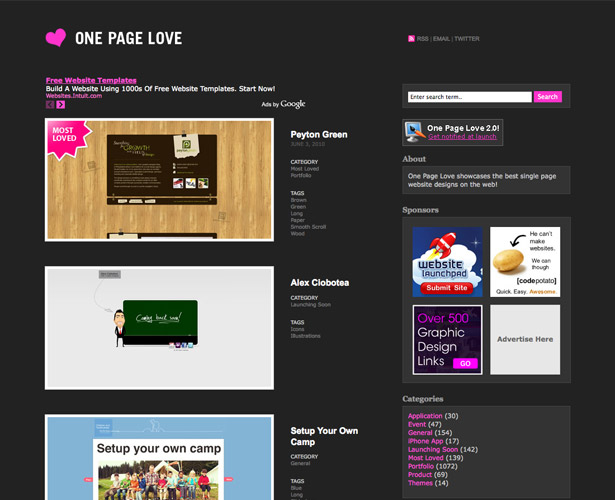615x500 pixels.
Task: Open the RSS feed icon
Action: [411, 38]
